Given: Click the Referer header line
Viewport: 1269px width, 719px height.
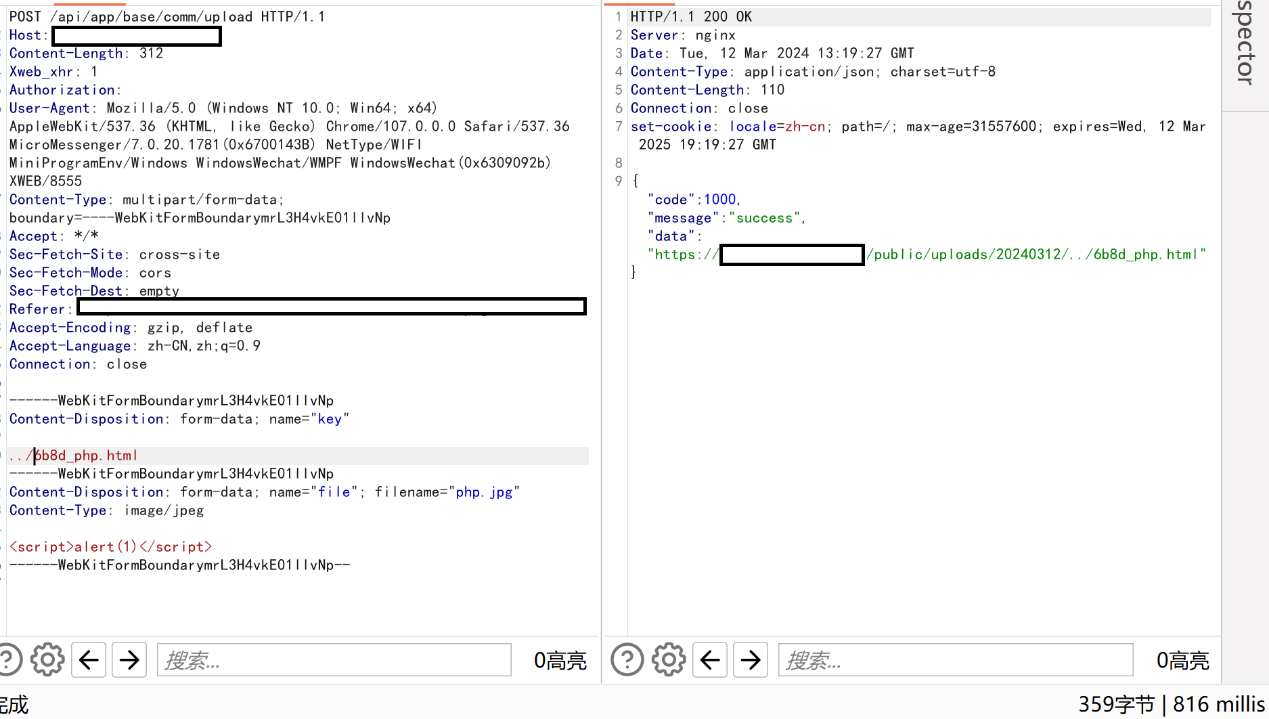Looking at the screenshot, I should (x=298, y=308).
